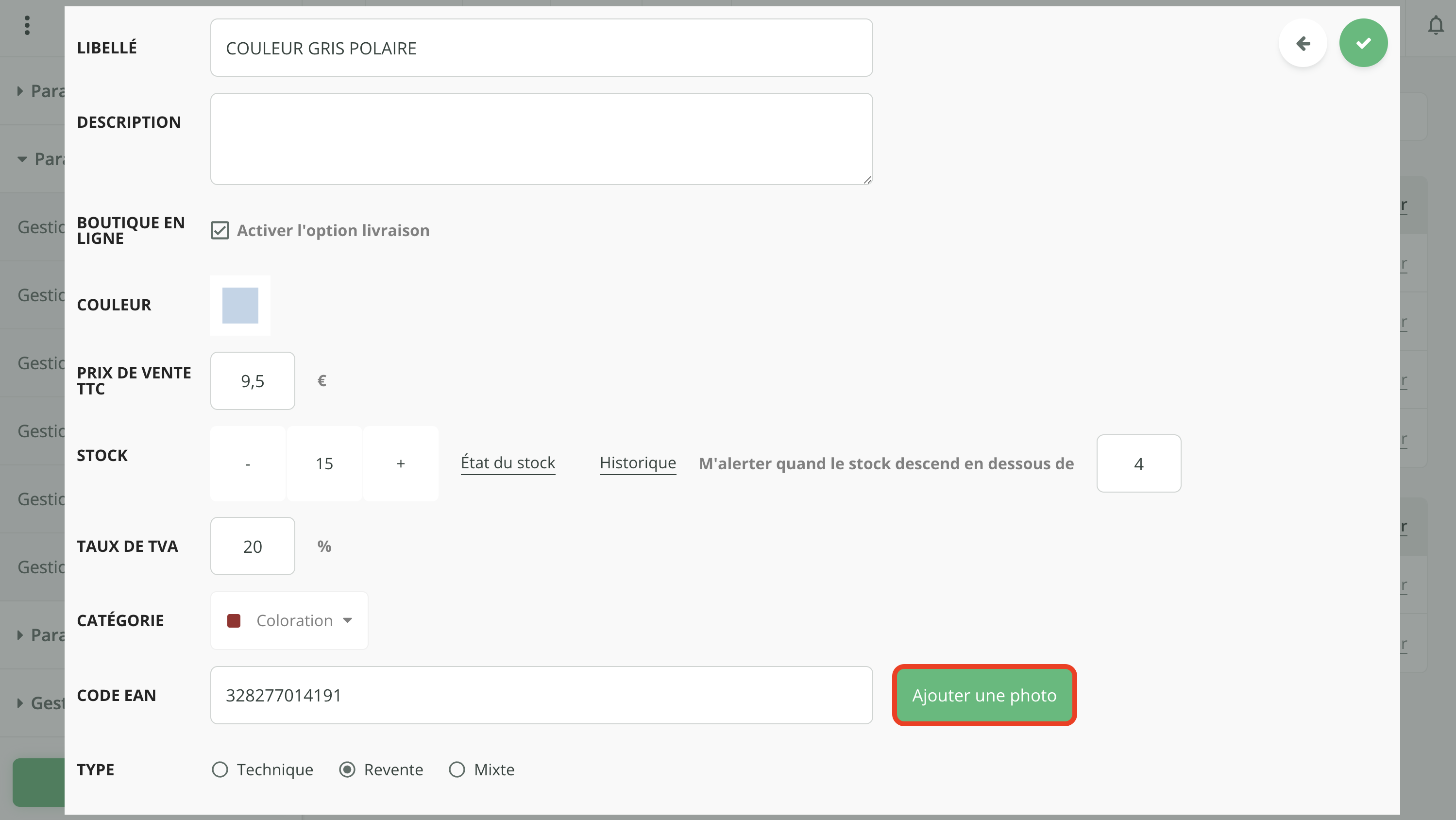This screenshot has width=1456, height=820.
Task: Click the Prix de vente TTC field
Action: click(253, 381)
